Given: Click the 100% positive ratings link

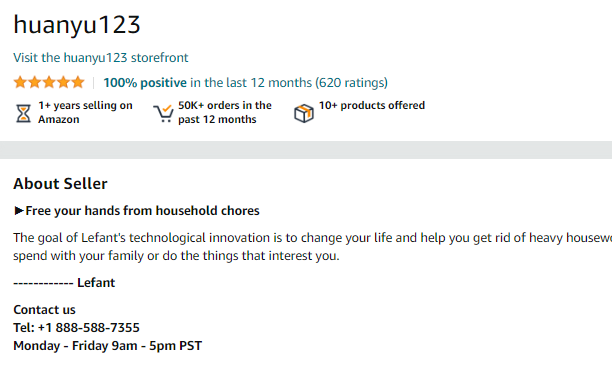Looking at the screenshot, I should click(x=246, y=83).
